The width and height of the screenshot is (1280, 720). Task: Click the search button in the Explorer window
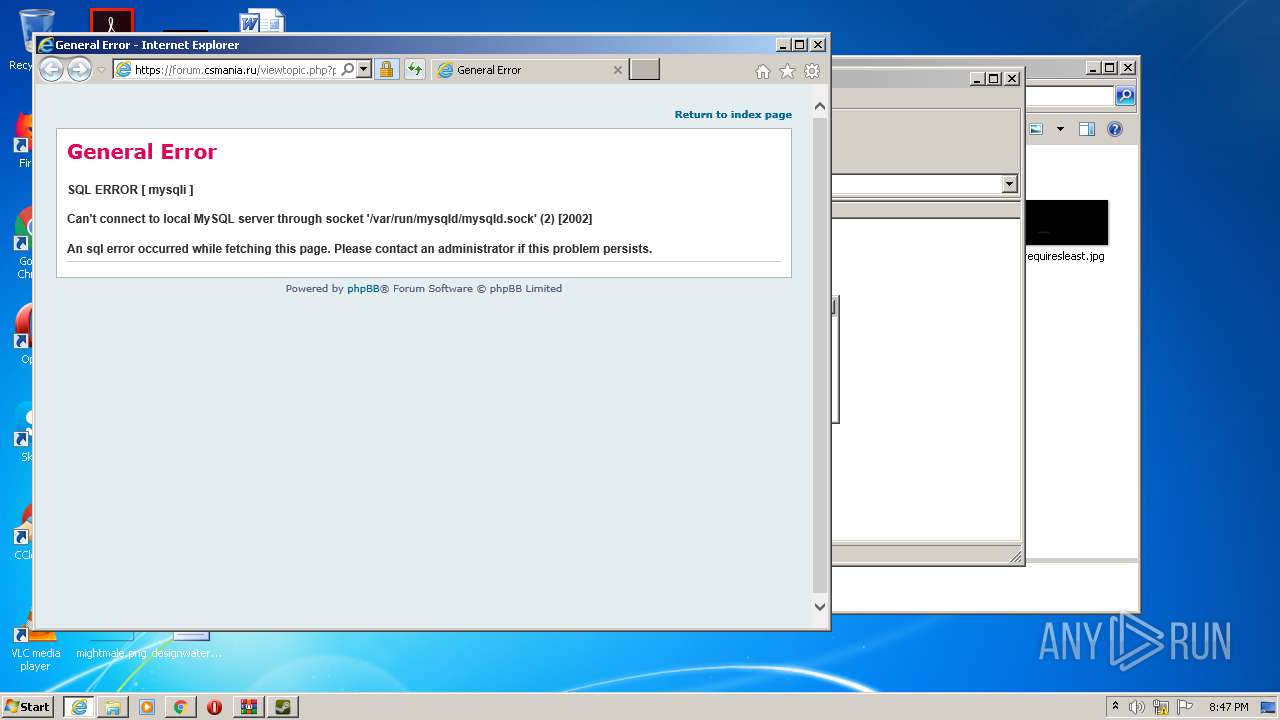tap(1125, 96)
